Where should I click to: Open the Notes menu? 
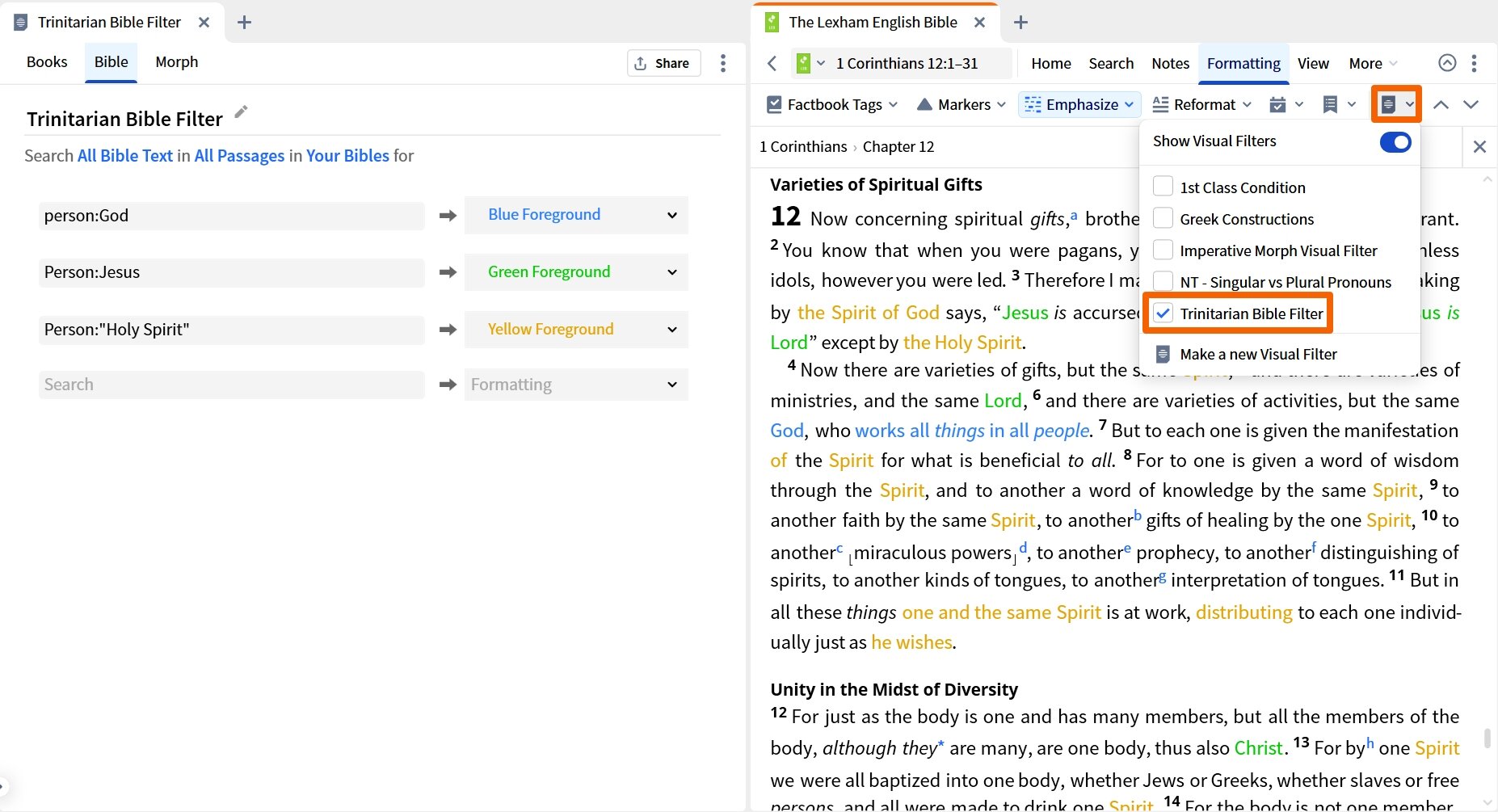pyautogui.click(x=1170, y=63)
